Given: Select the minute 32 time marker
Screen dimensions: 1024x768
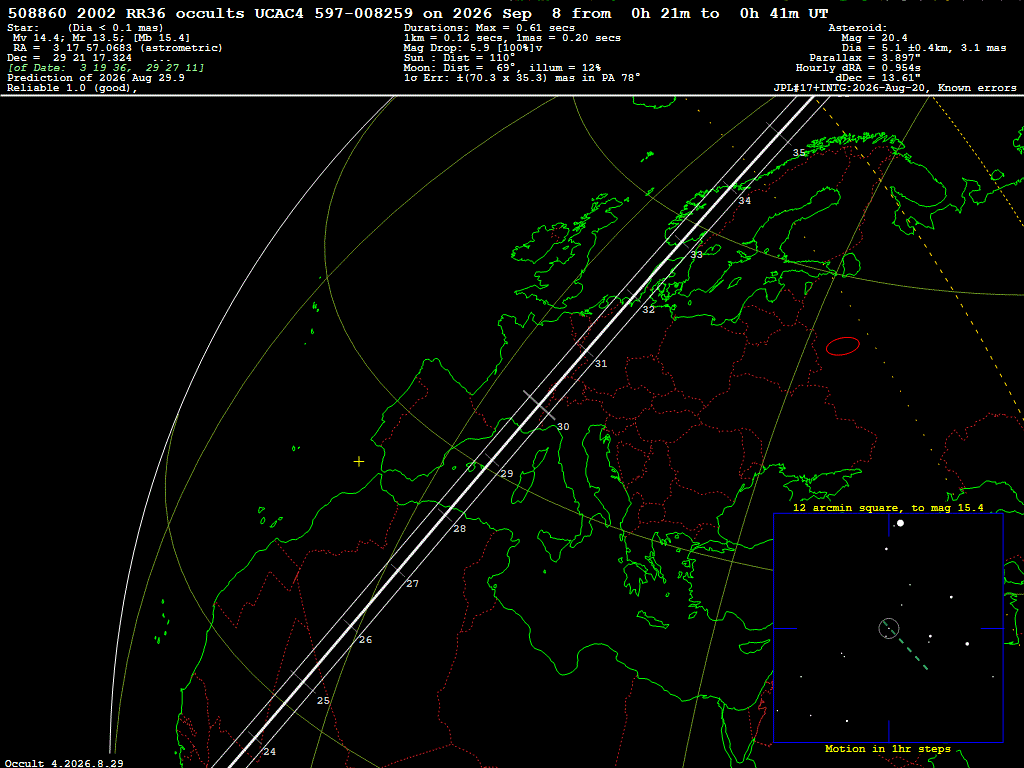Looking at the screenshot, I should (x=648, y=310).
